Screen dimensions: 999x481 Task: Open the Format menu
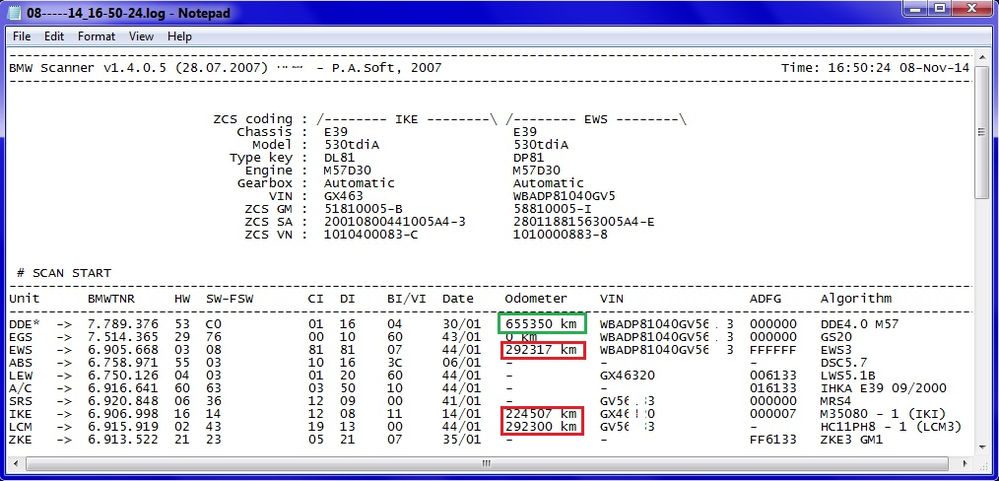click(x=96, y=36)
